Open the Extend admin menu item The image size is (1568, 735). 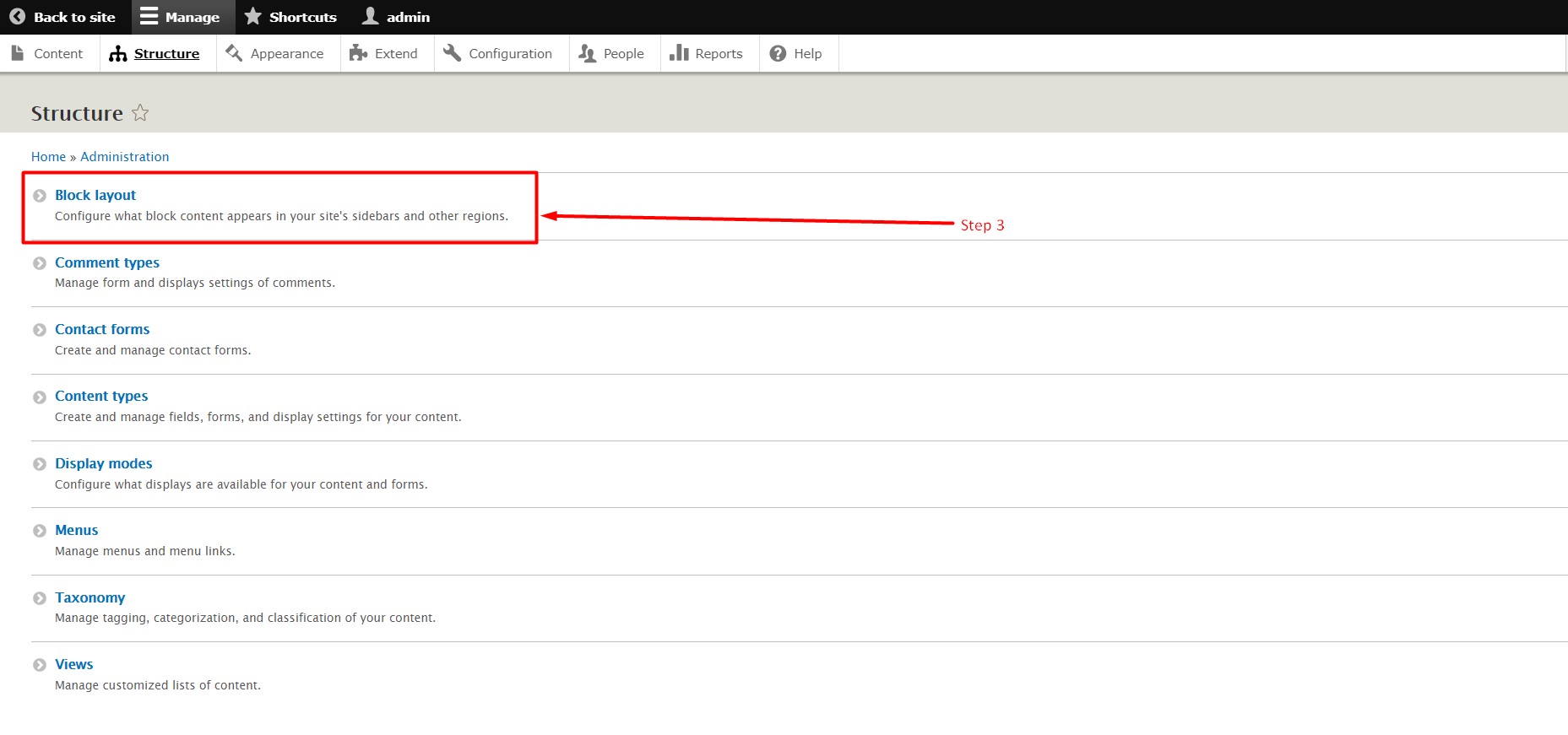388,53
